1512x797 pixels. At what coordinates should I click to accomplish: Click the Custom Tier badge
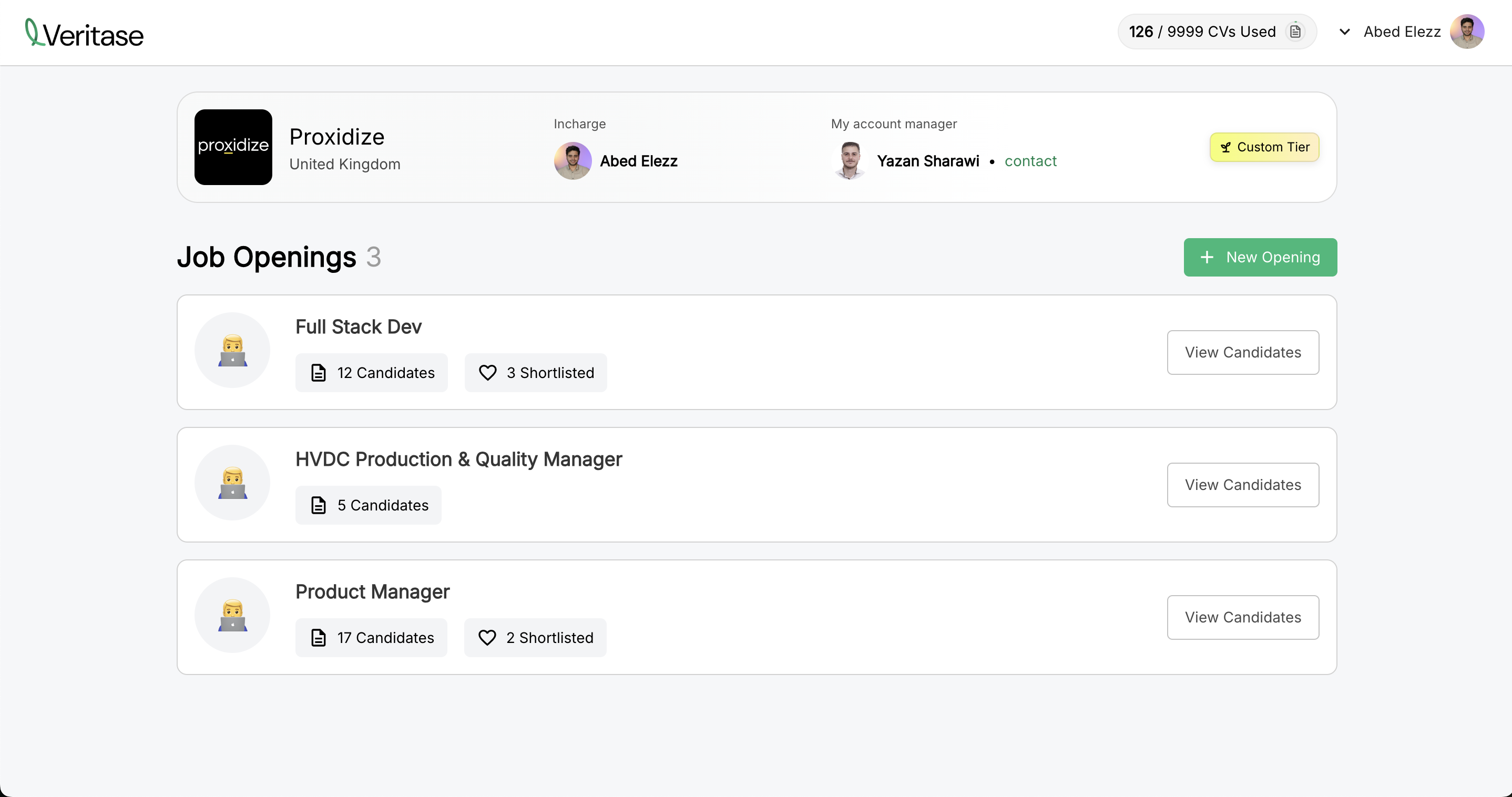[x=1264, y=147]
